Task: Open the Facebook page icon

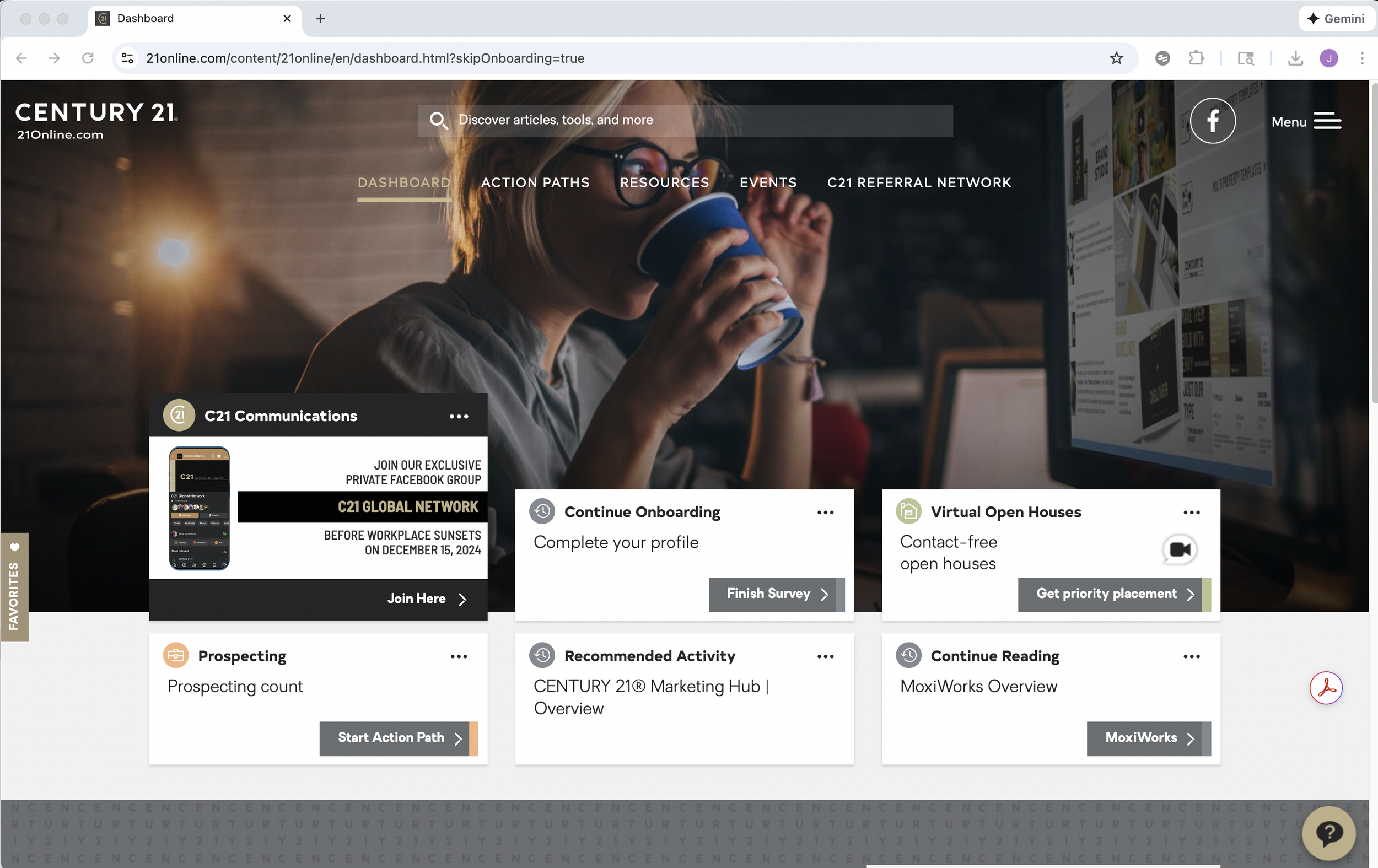Action: (1213, 120)
